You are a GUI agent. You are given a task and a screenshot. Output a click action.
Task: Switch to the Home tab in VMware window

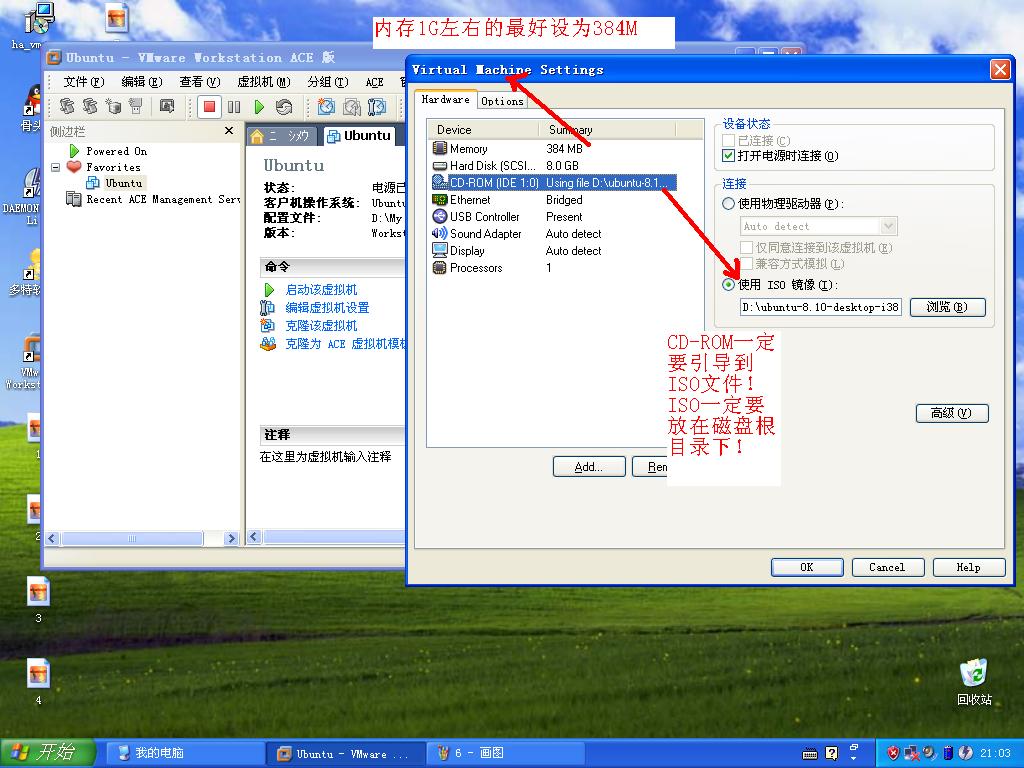pyautogui.click(x=283, y=136)
